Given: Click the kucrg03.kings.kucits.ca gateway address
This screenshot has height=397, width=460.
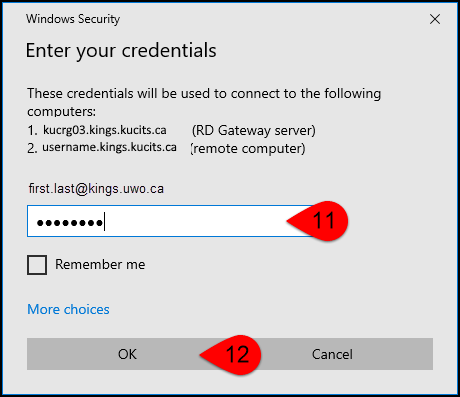Looking at the screenshot, I should click(x=105, y=130).
